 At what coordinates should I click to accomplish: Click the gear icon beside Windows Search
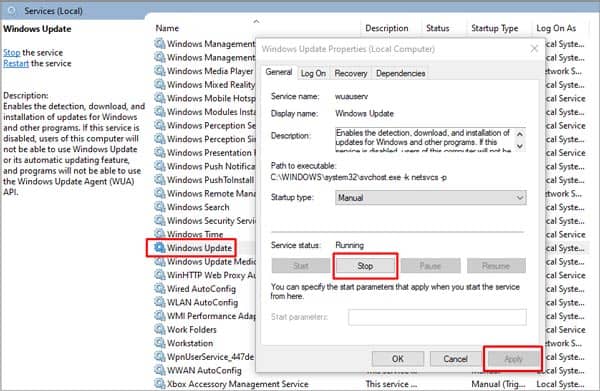160,207
